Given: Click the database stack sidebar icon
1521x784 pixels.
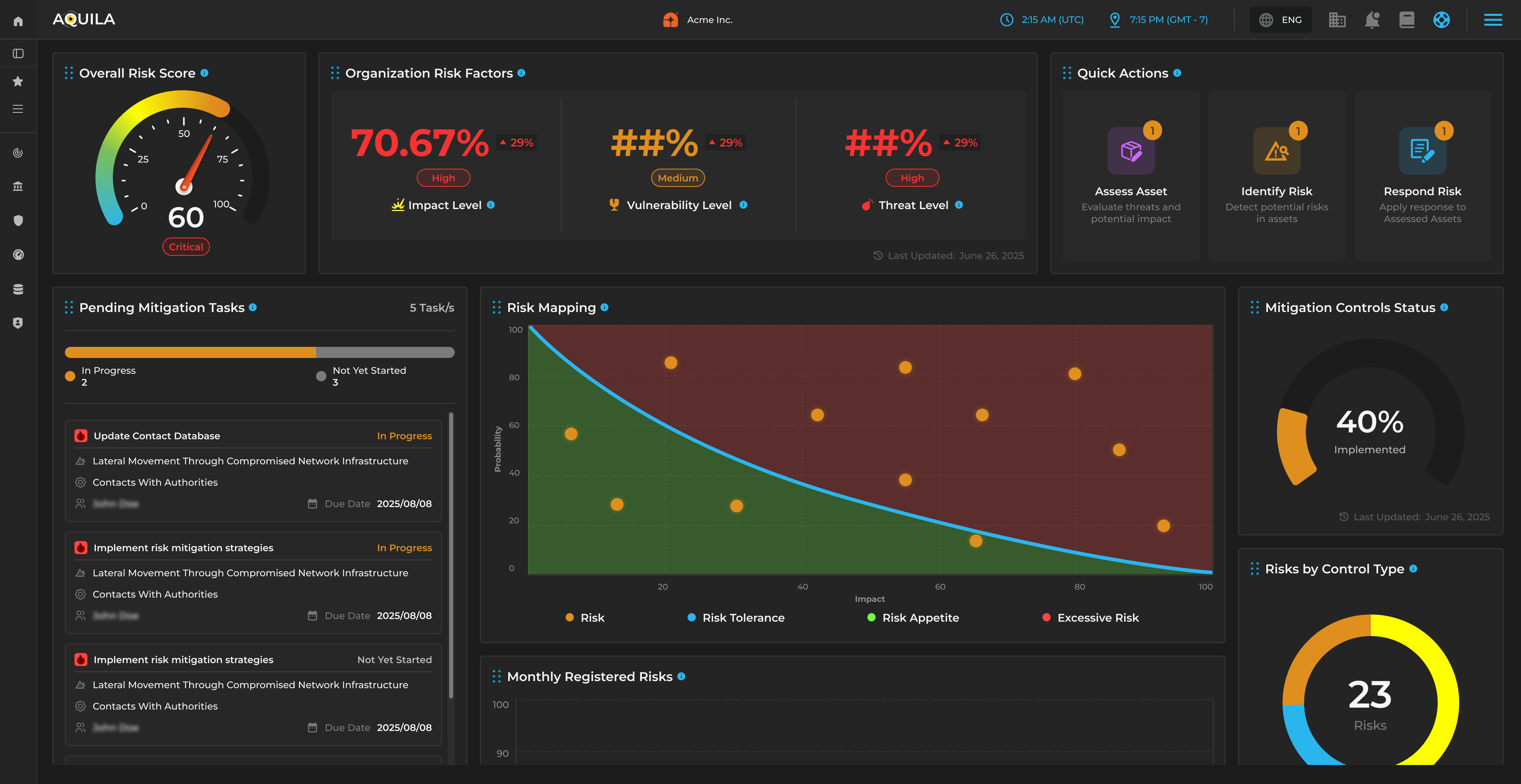Looking at the screenshot, I should pos(18,289).
